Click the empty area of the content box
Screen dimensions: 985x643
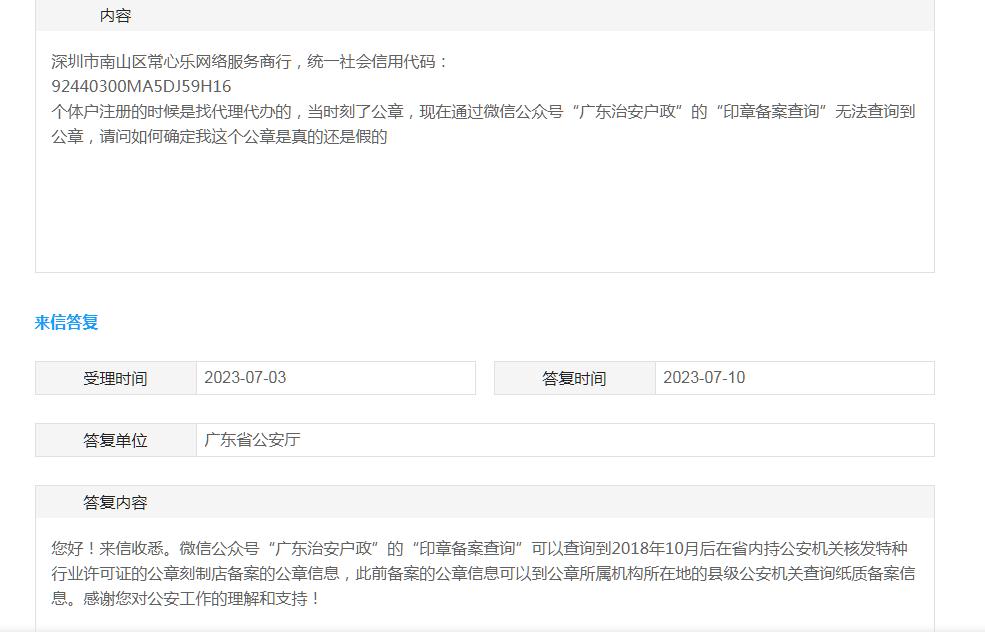484,215
